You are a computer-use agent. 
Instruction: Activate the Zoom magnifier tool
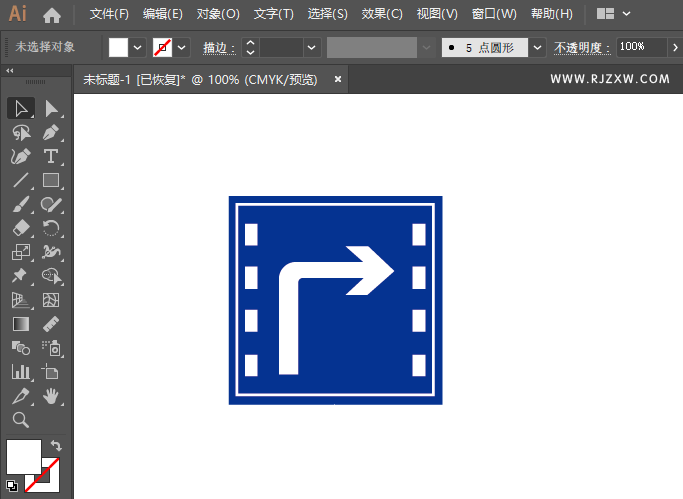[20, 421]
